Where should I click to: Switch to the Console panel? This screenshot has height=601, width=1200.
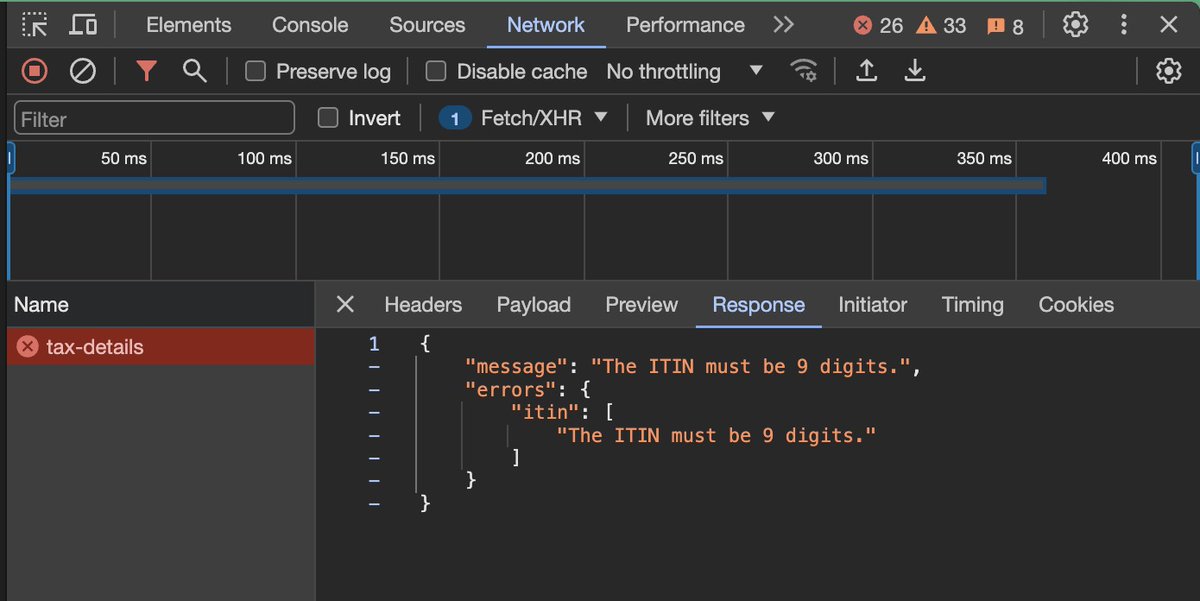[309, 24]
